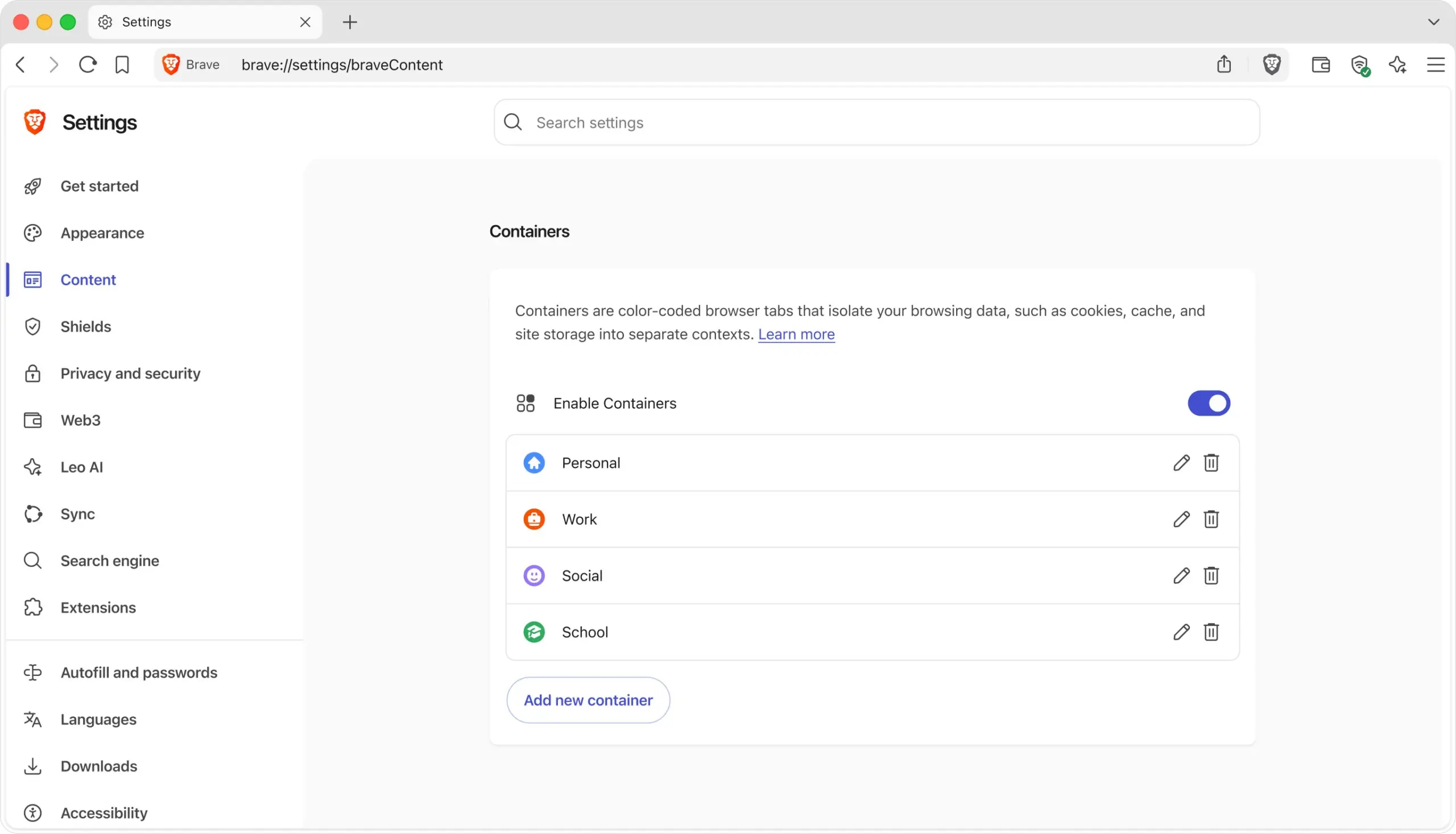The height and width of the screenshot is (834, 1456).
Task: Open Get started settings section
Action: (x=99, y=186)
